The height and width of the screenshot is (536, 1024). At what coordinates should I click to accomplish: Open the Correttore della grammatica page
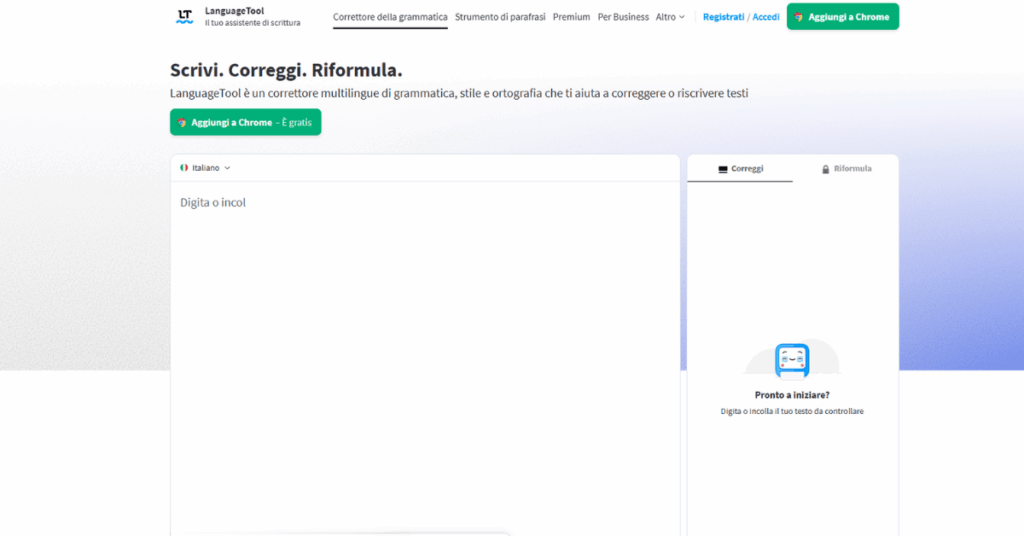[x=390, y=17]
